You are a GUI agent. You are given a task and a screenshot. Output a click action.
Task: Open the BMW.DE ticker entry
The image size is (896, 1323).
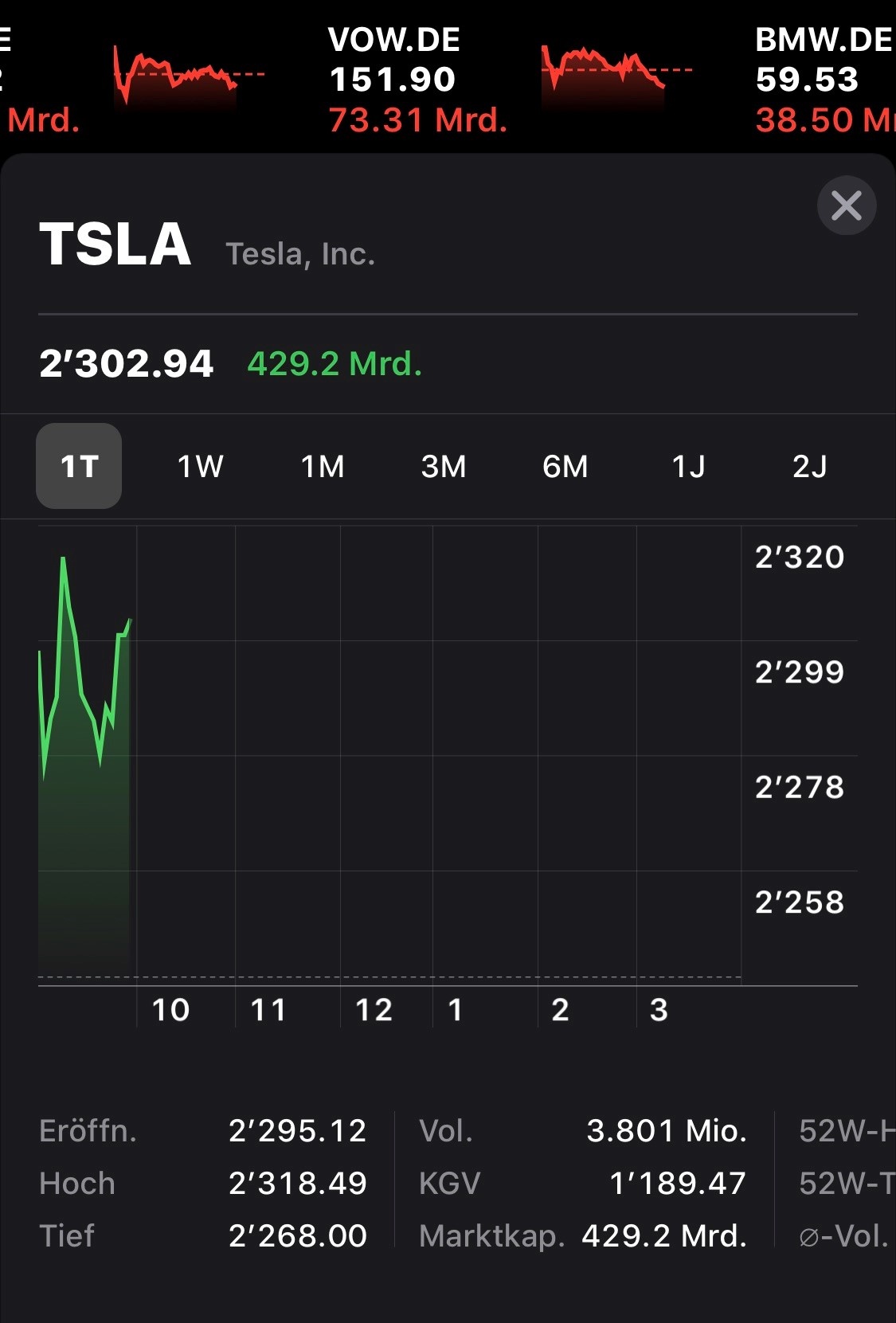tap(825, 80)
